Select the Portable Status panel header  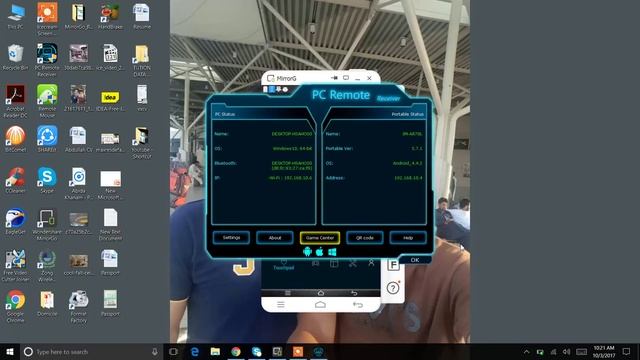coord(407,114)
